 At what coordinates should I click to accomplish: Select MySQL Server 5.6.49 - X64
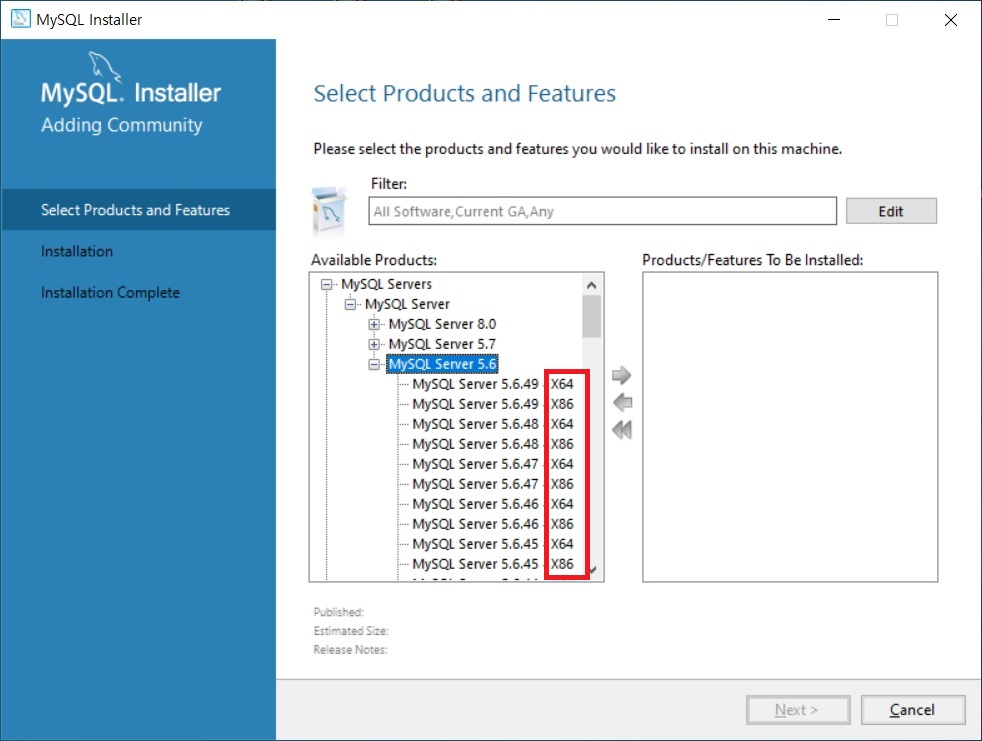coord(493,384)
